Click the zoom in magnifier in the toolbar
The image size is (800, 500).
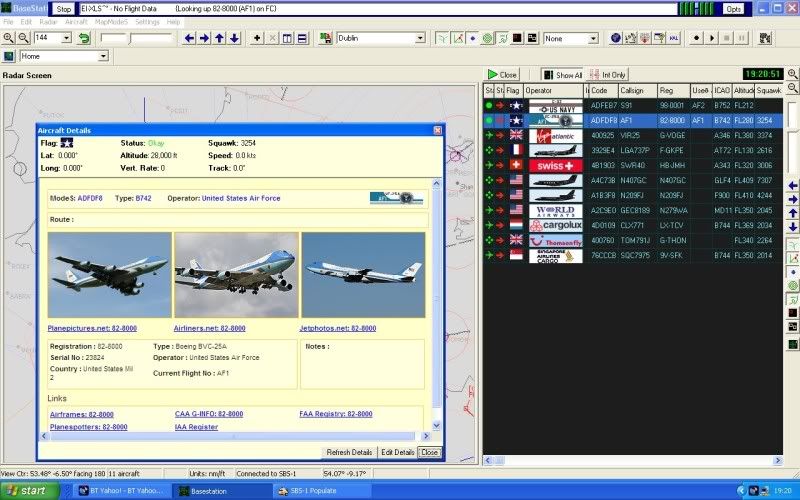tap(8, 38)
